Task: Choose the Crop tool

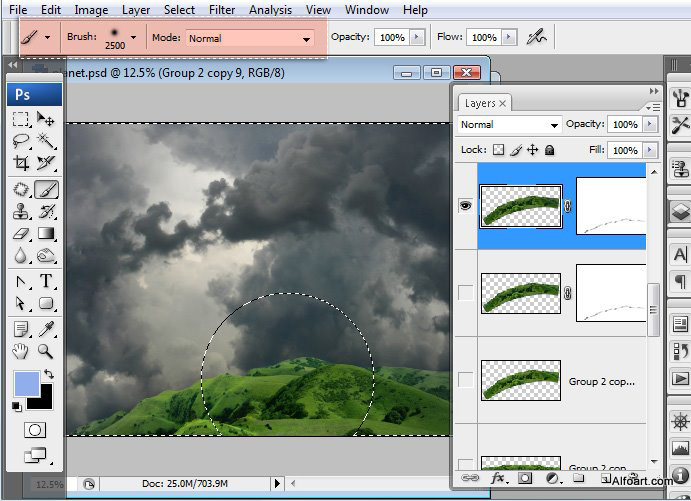Action: [20, 163]
